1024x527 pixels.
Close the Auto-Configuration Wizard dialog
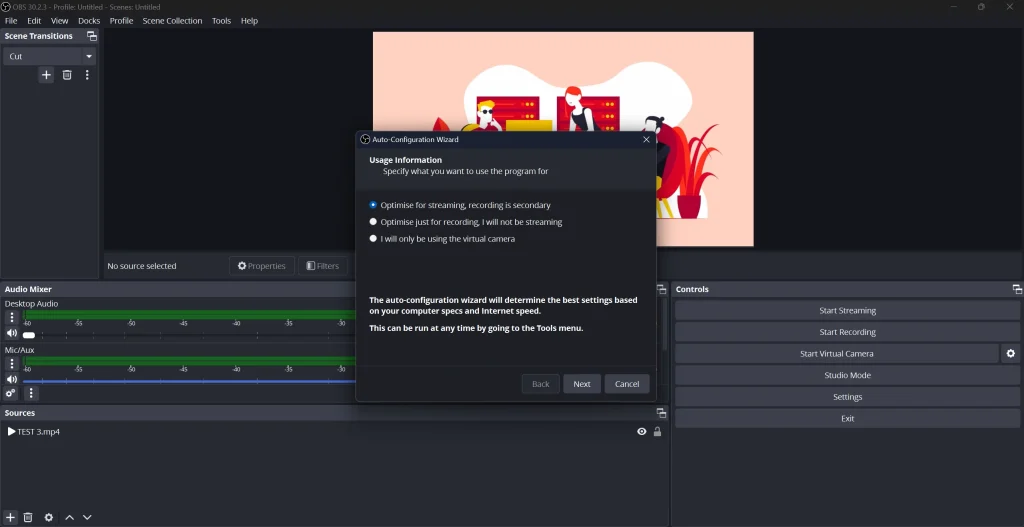tap(646, 139)
